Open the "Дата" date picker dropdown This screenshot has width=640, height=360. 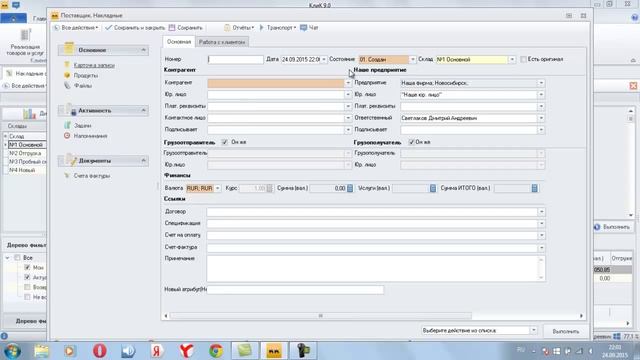pos(324,60)
